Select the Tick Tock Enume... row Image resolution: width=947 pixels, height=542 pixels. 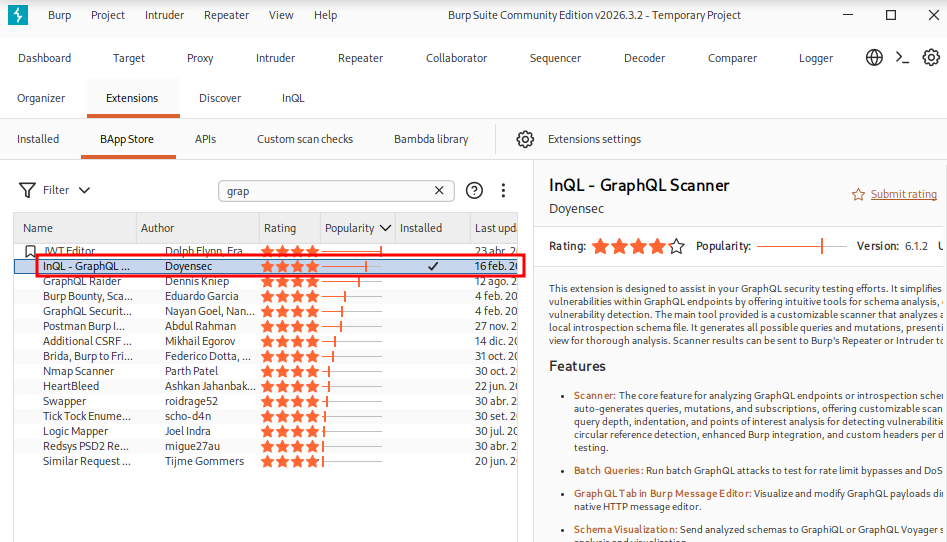point(266,416)
